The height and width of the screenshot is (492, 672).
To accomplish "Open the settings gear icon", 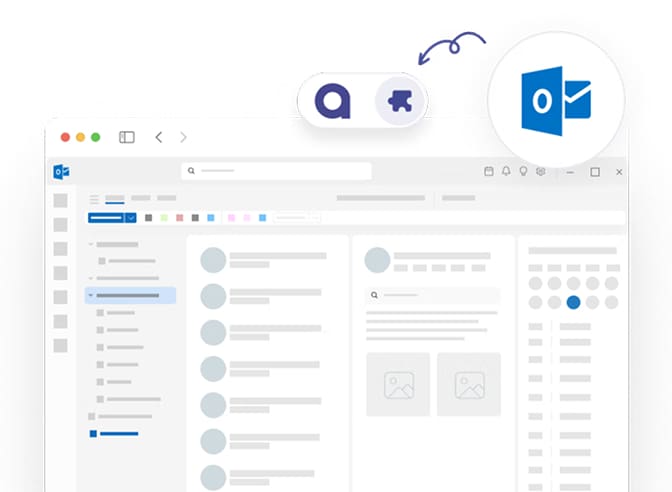I will [x=541, y=171].
